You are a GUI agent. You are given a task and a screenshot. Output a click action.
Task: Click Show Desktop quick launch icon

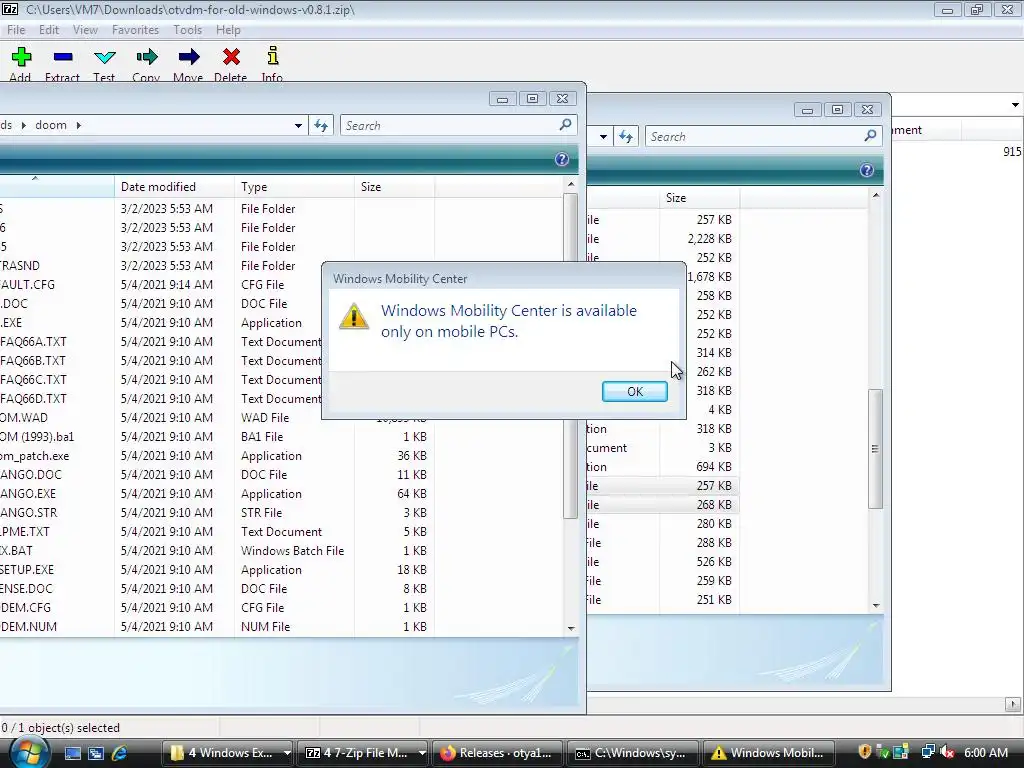click(72, 753)
